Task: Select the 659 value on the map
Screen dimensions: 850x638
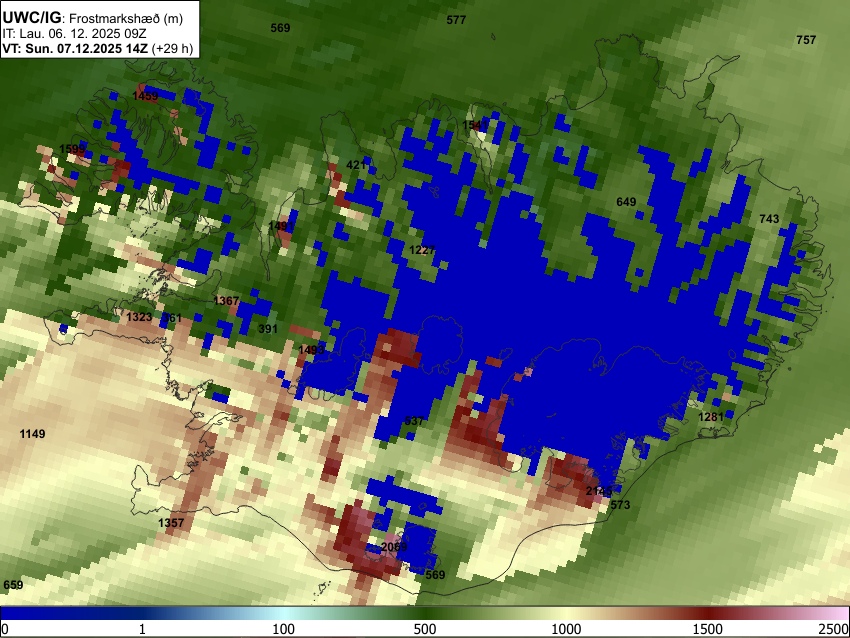Action: 13,585
